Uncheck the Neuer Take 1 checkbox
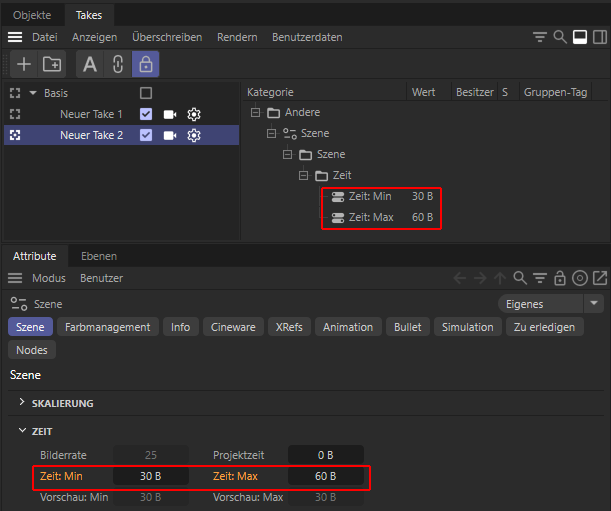The height and width of the screenshot is (511, 611). (x=146, y=114)
